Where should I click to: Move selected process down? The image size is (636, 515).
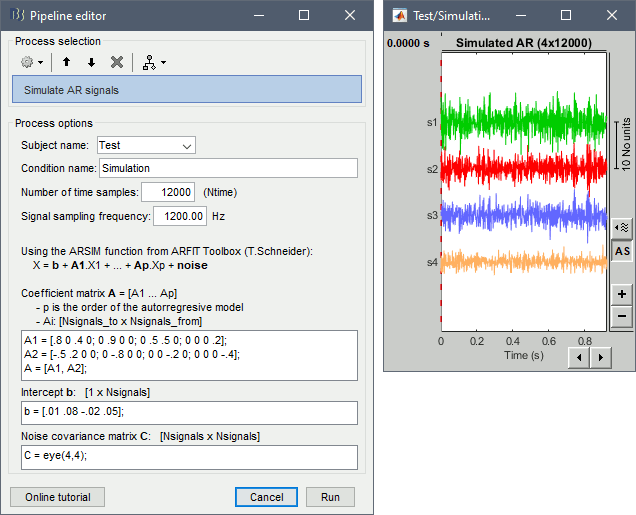(x=91, y=62)
